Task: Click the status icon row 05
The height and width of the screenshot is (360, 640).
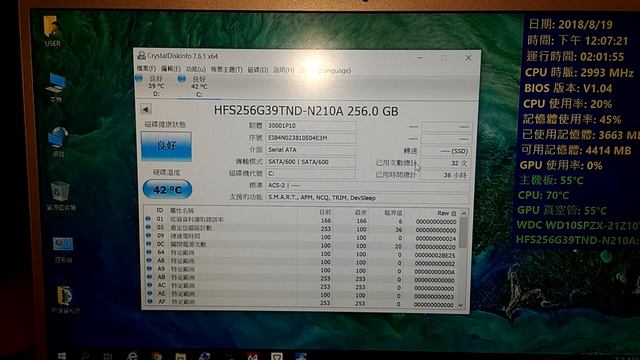Action: [148, 227]
